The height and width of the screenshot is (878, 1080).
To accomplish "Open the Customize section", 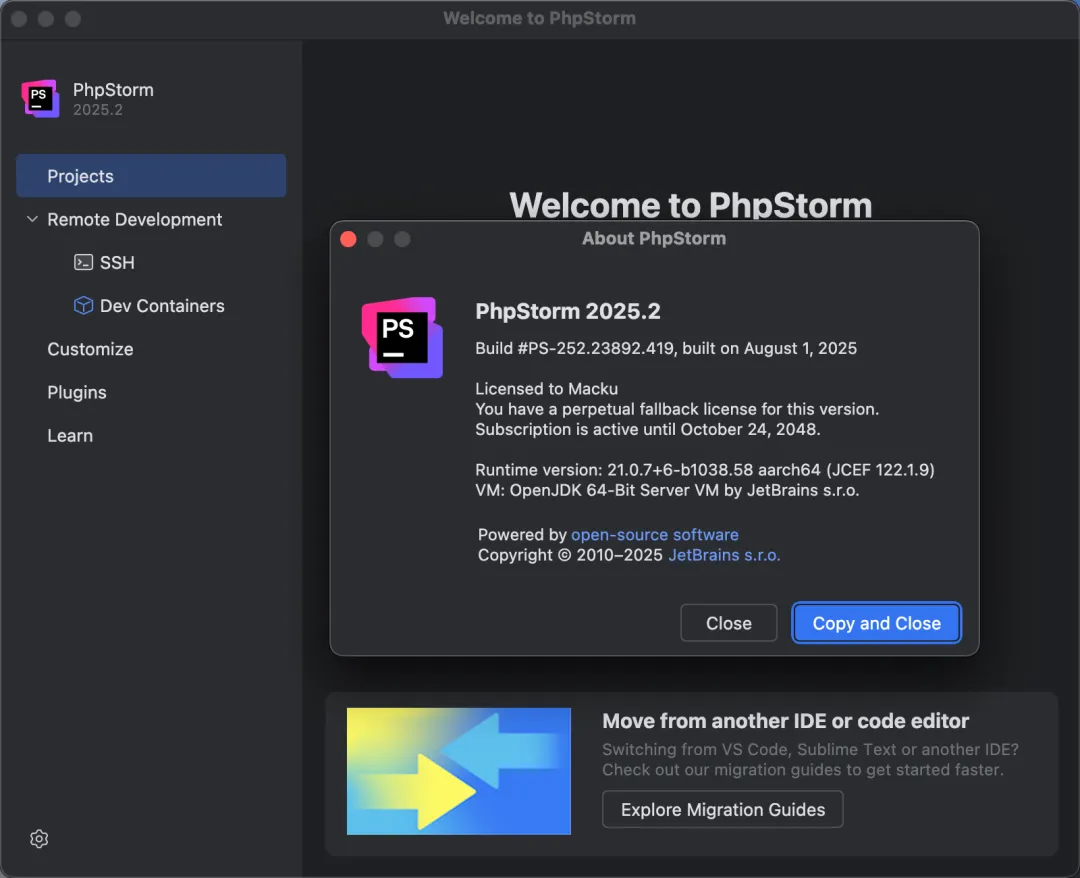I will (x=90, y=349).
